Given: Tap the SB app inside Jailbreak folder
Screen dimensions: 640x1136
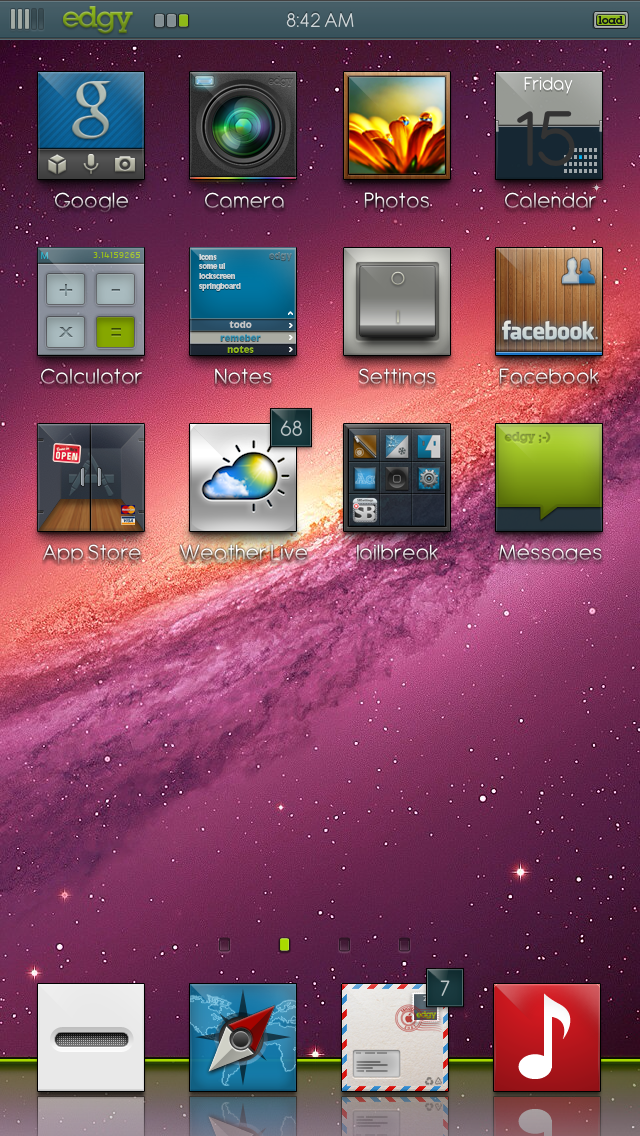Looking at the screenshot, I should pyautogui.click(x=365, y=509).
